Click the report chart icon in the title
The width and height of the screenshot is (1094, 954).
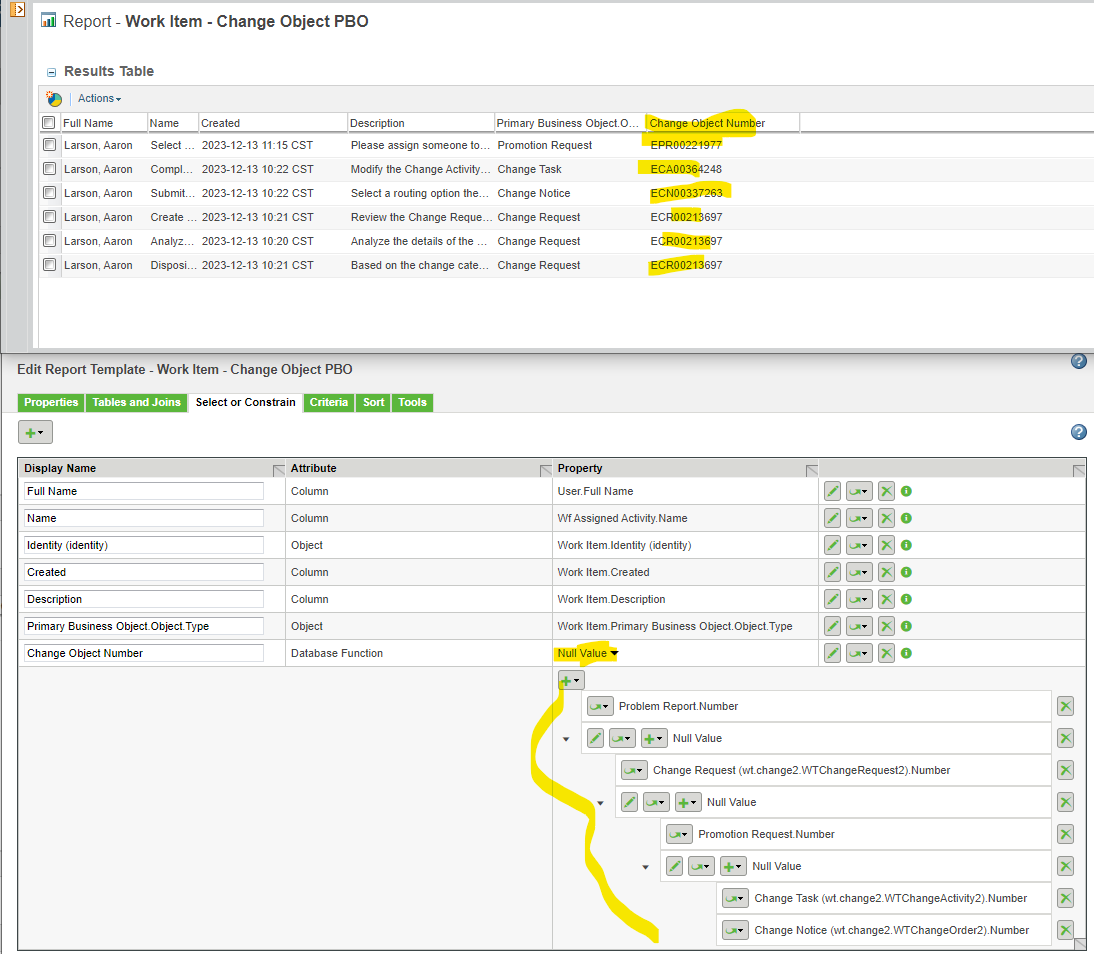tap(47, 21)
